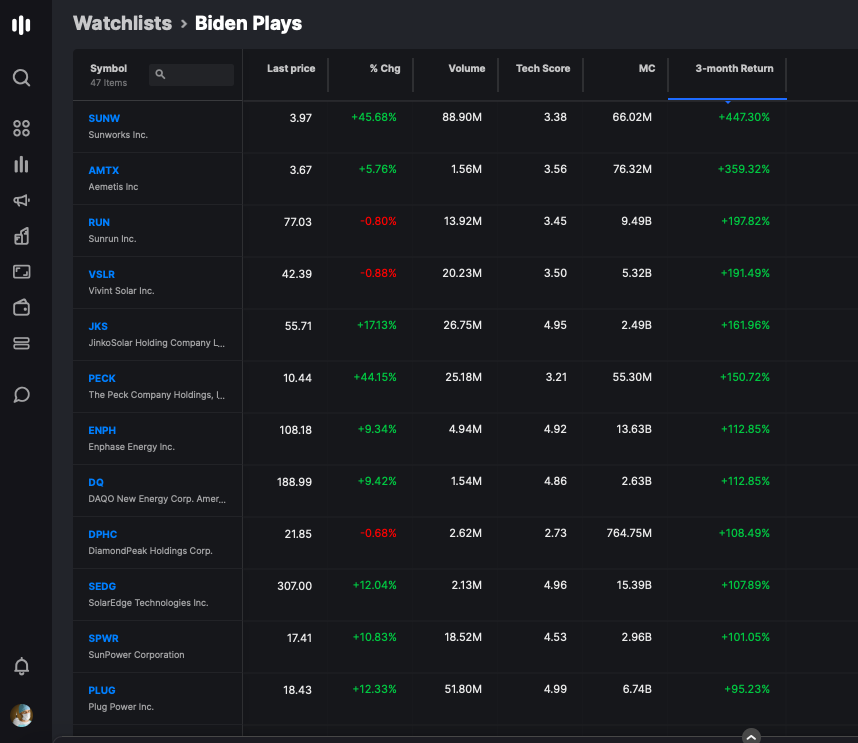The image size is (858, 743).
Task: Click the +45.68% change value
Action: (x=374, y=117)
